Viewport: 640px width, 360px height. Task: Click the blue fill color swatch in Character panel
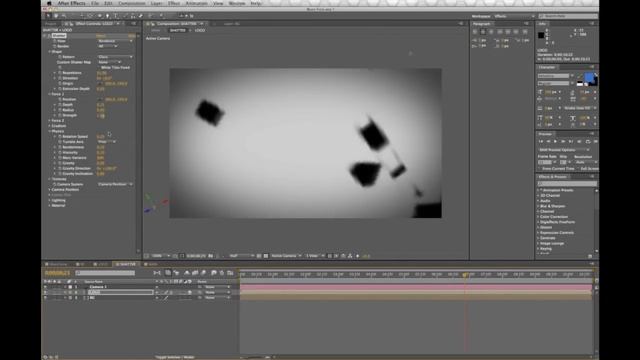pyautogui.click(x=589, y=77)
